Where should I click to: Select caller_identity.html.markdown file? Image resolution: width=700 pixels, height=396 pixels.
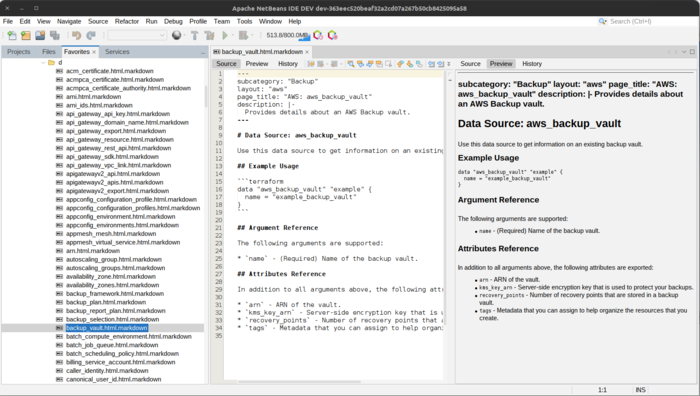[107, 371]
